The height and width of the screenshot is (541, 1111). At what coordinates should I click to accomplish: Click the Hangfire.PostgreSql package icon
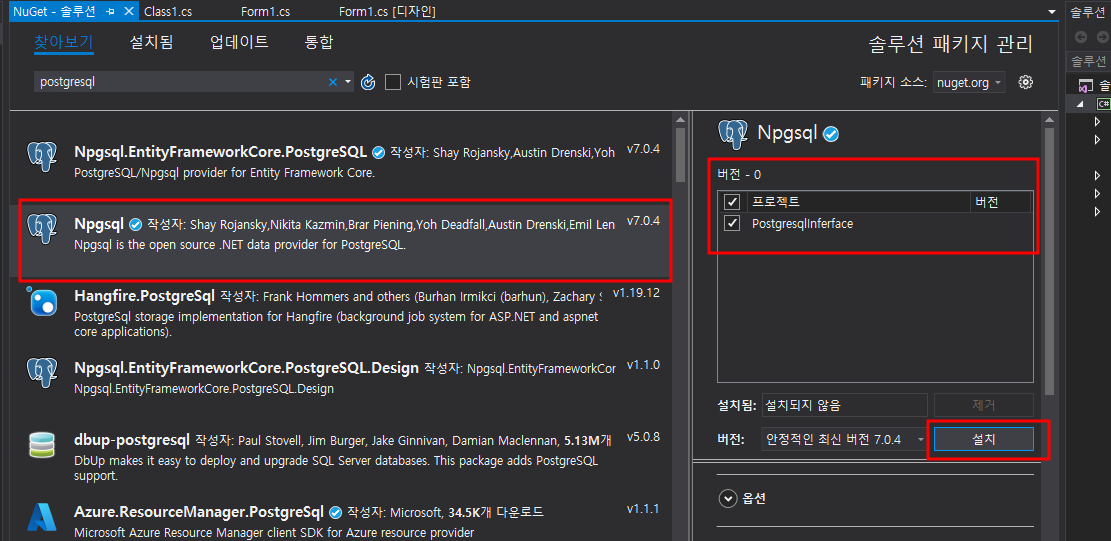[42, 302]
